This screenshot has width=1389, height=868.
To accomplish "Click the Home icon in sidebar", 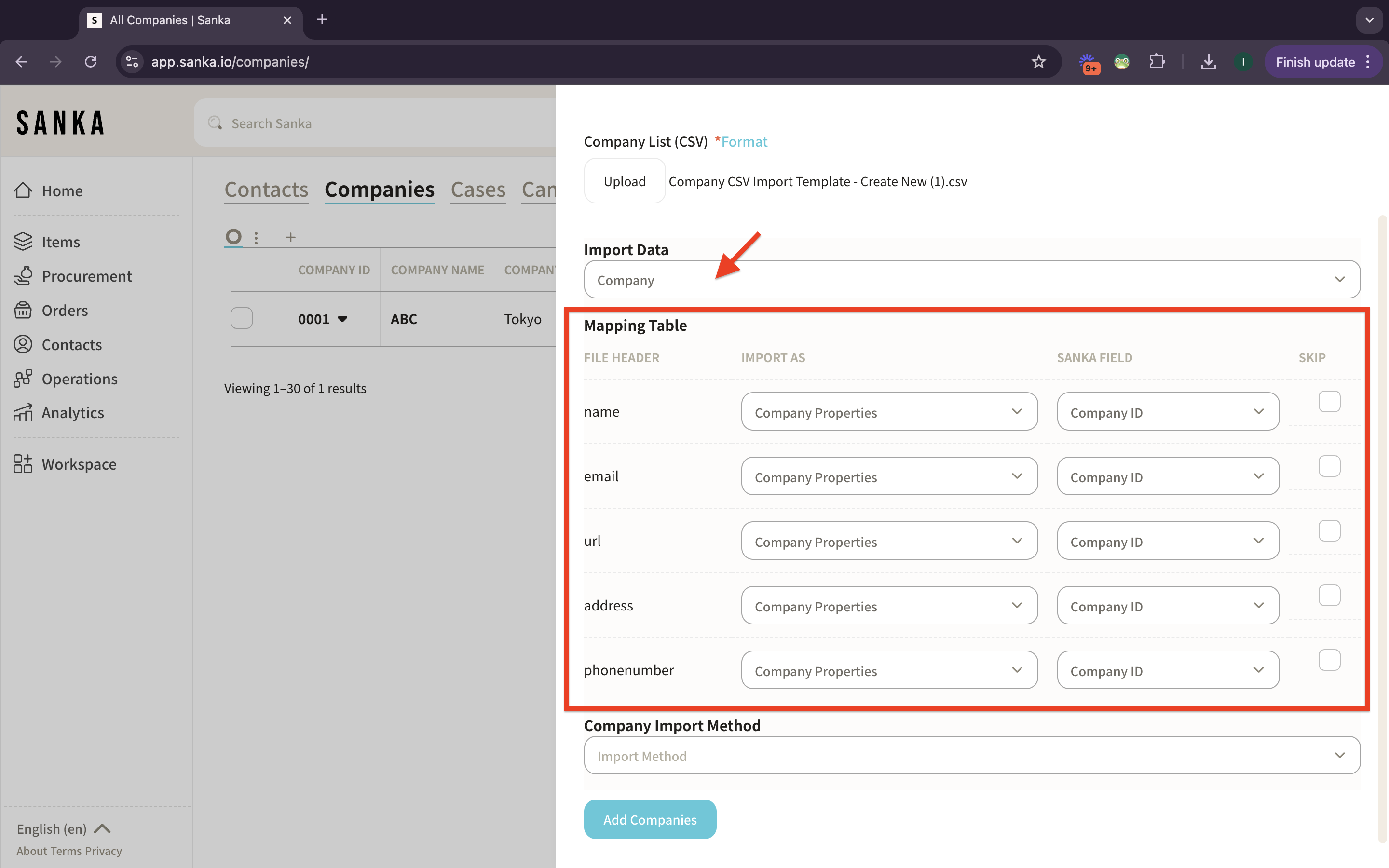I will [23, 190].
